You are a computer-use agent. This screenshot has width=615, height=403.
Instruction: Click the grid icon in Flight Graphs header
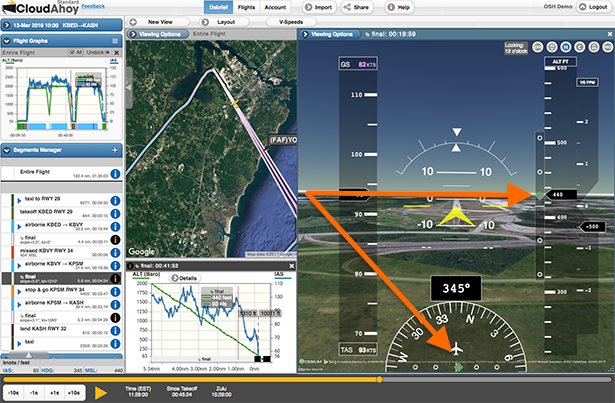point(115,41)
